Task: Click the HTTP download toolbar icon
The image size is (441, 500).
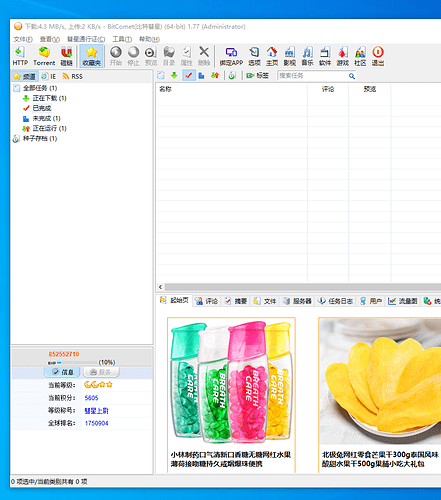Action: point(20,56)
